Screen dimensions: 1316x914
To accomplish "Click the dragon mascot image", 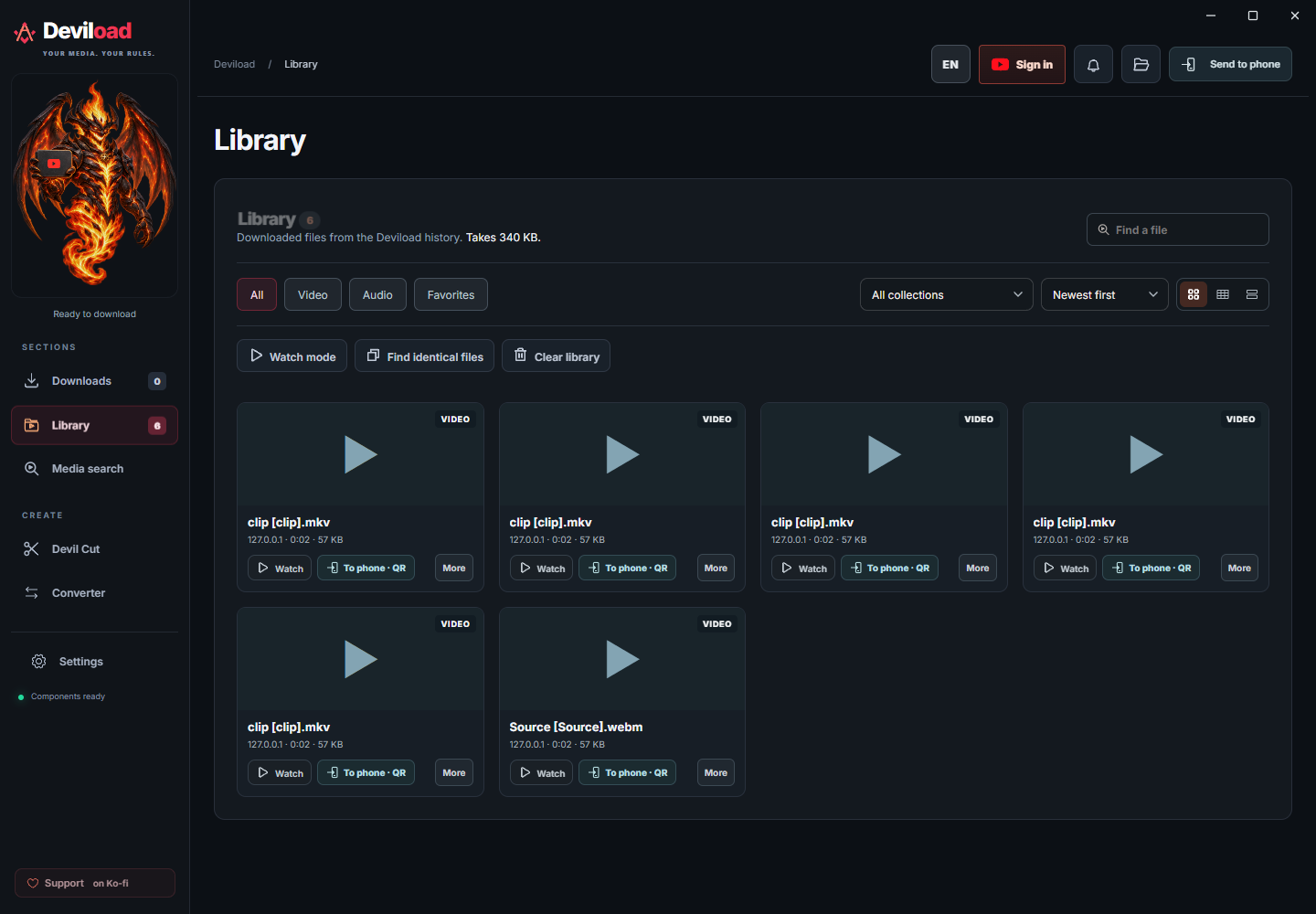I will [94, 185].
